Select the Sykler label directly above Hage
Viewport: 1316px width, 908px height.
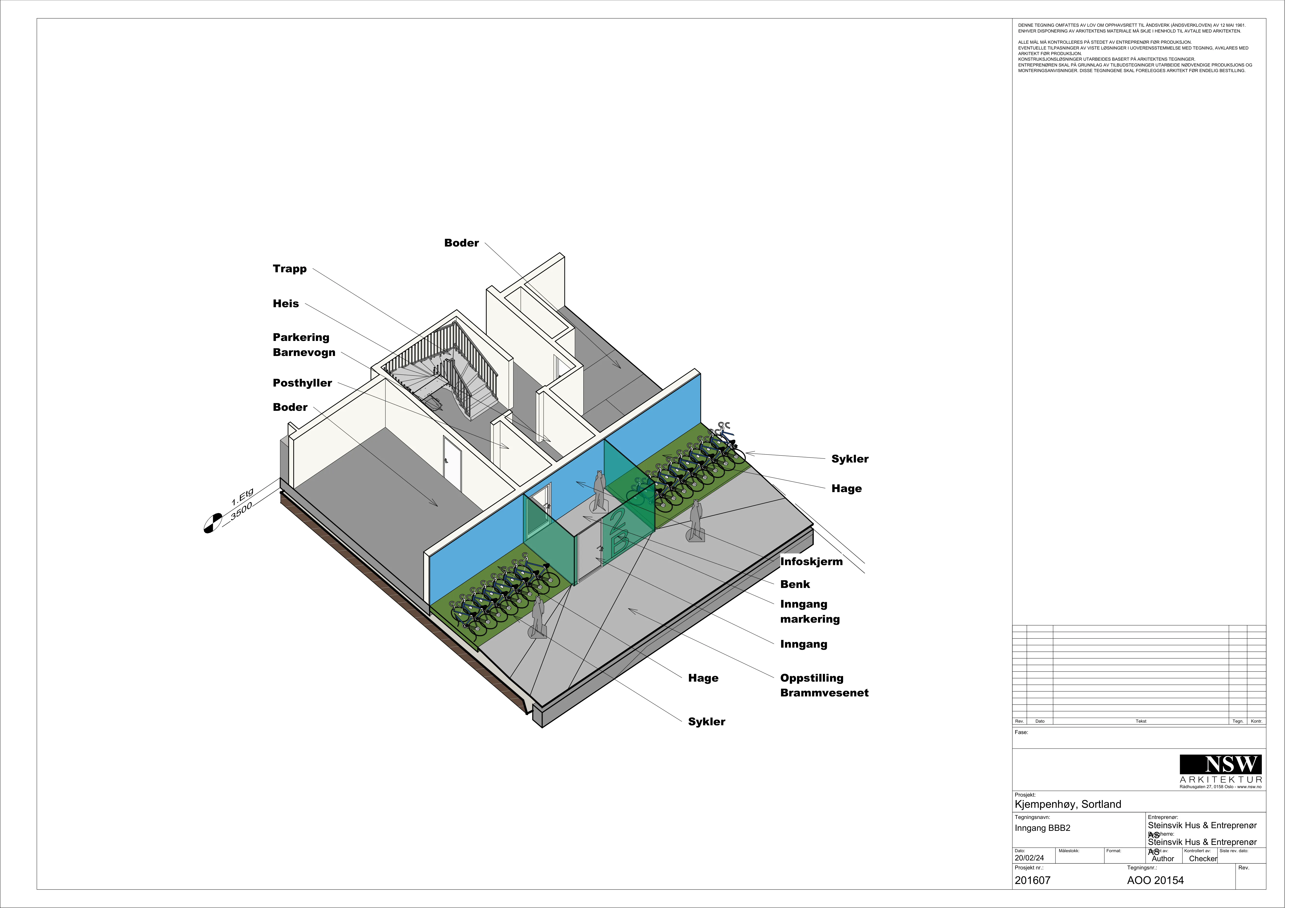coord(850,459)
